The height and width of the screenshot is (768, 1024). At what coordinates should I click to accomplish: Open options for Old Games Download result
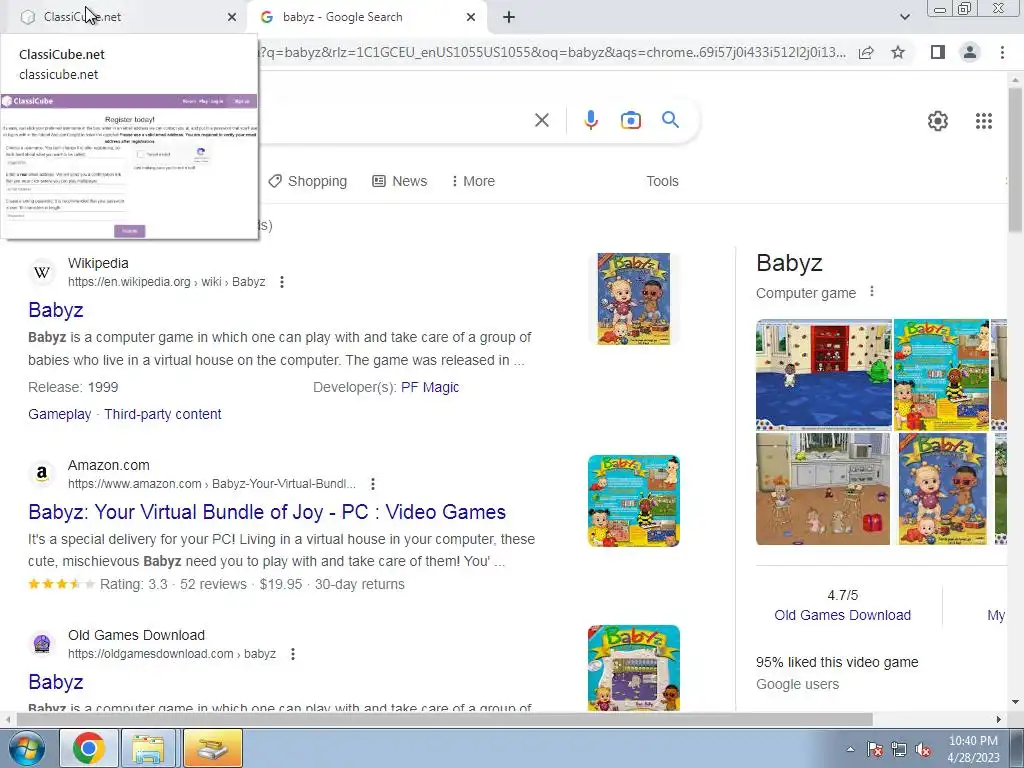coord(293,654)
